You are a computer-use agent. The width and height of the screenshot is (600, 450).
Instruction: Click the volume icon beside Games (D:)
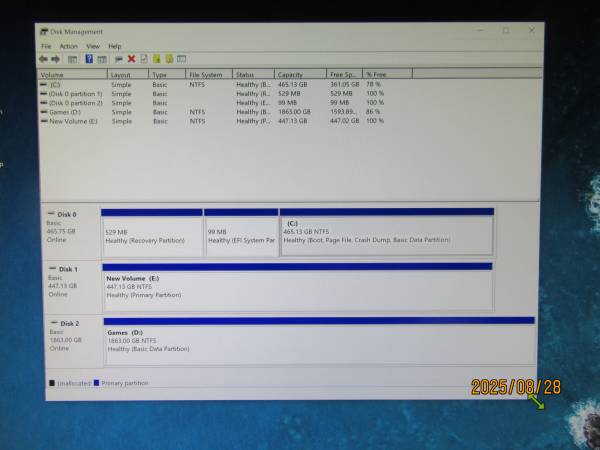pyautogui.click(x=44, y=112)
